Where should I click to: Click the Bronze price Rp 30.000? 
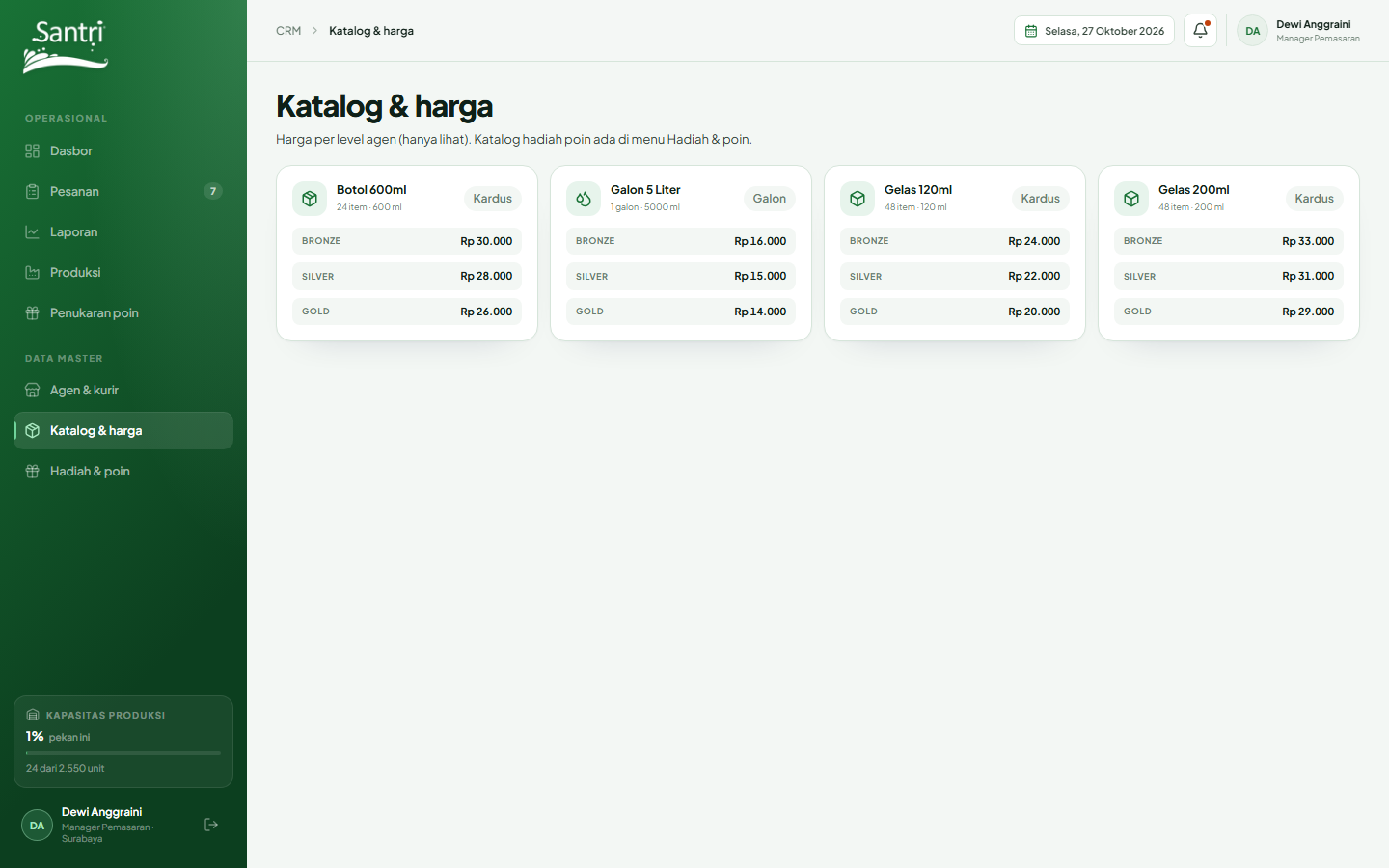486,241
